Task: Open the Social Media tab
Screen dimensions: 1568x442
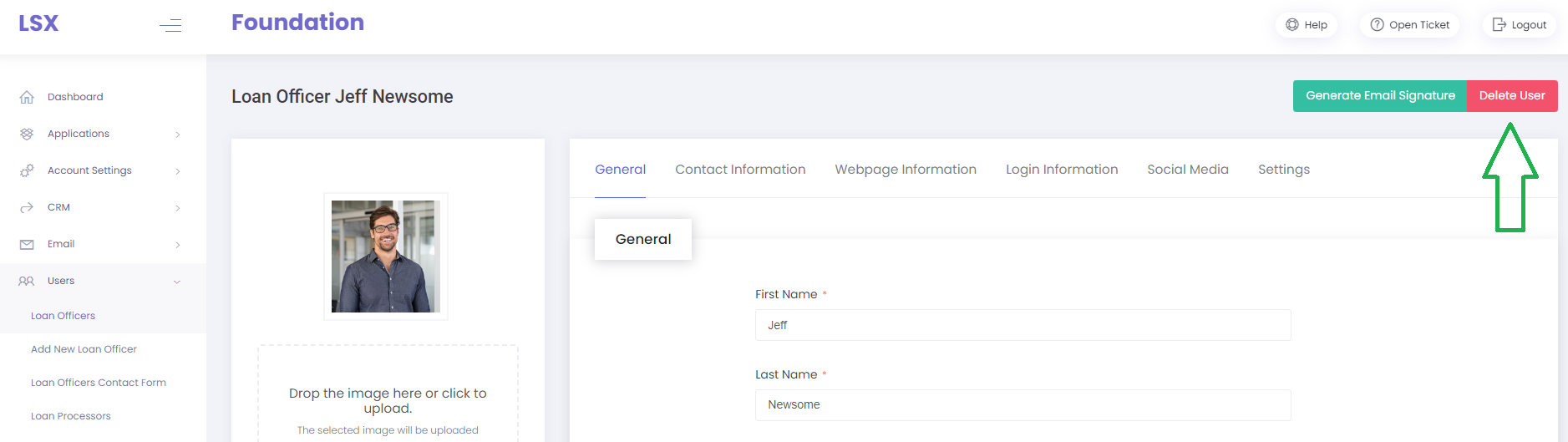Action: (x=1187, y=170)
